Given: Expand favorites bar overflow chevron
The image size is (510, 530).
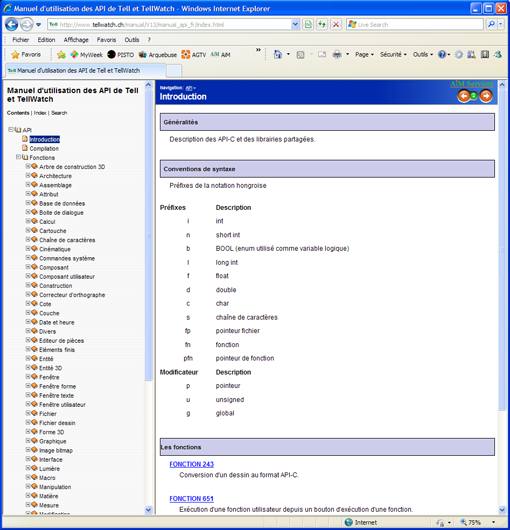Looking at the screenshot, I should pyautogui.click(x=259, y=50).
